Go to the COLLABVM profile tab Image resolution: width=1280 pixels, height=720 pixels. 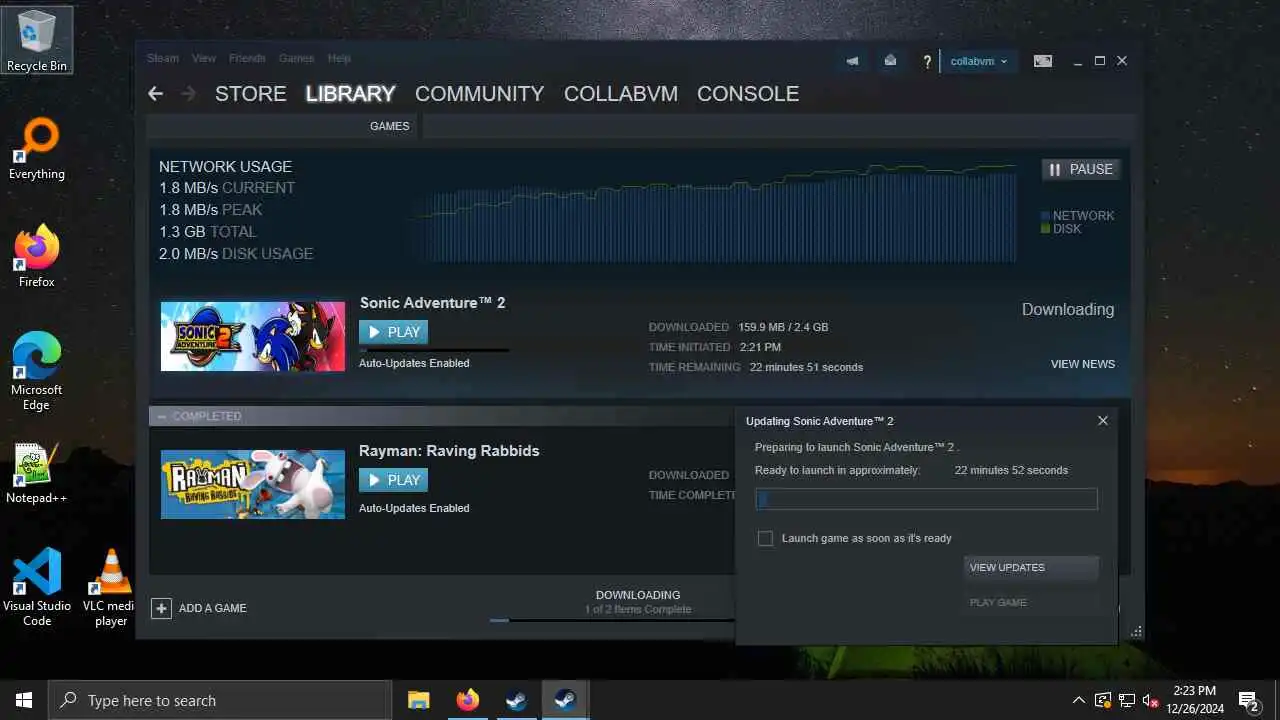(621, 93)
